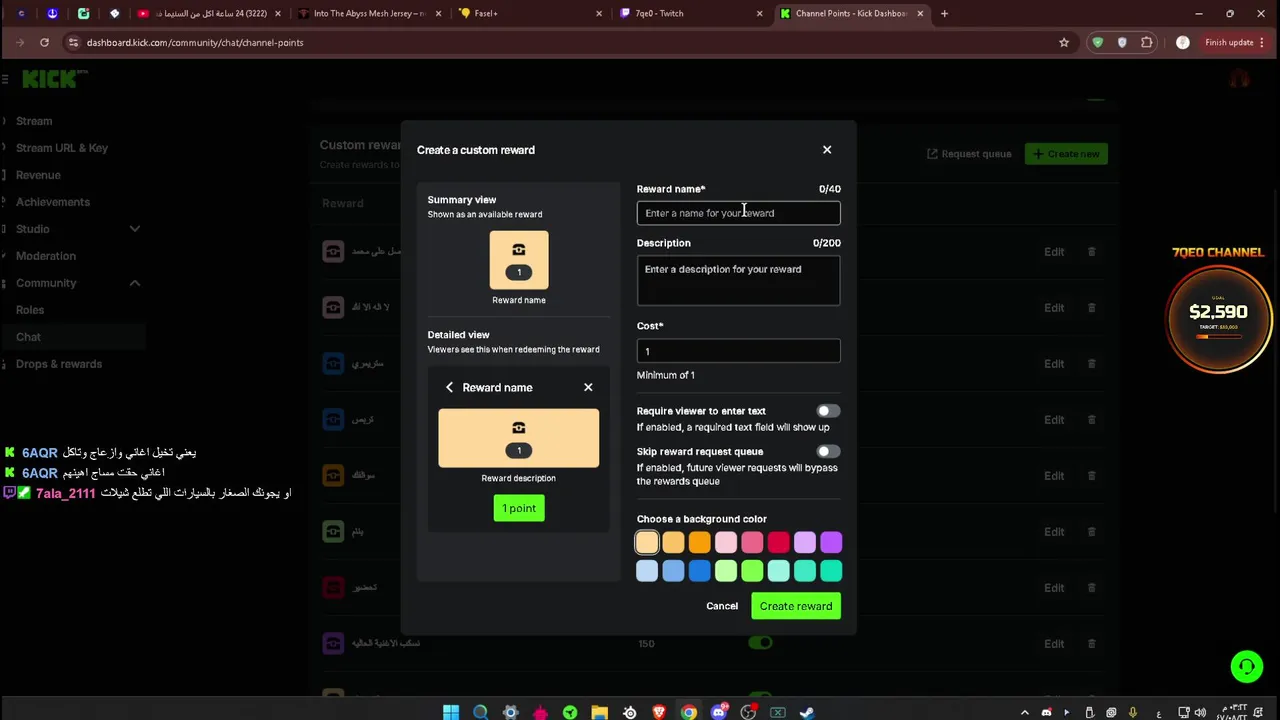Delete the first reward row via trash icon
This screenshot has width=1280, height=720.
(1092, 252)
